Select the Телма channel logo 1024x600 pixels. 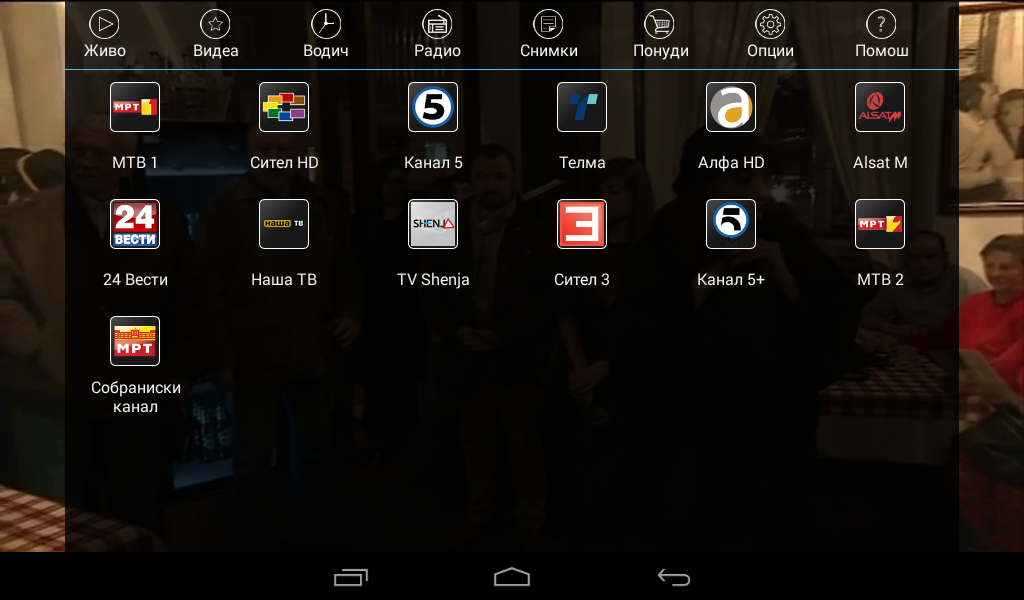click(x=582, y=107)
